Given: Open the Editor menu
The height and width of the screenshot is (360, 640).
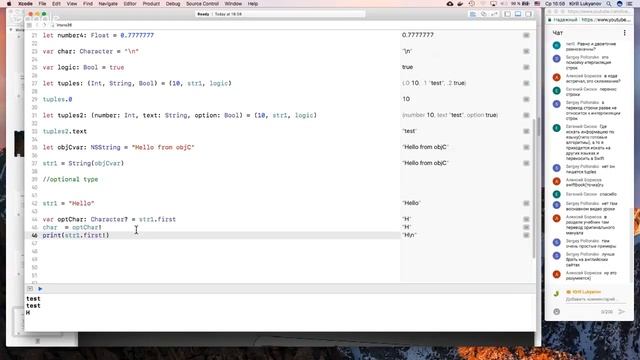Looking at the screenshot, I should coord(130,4).
